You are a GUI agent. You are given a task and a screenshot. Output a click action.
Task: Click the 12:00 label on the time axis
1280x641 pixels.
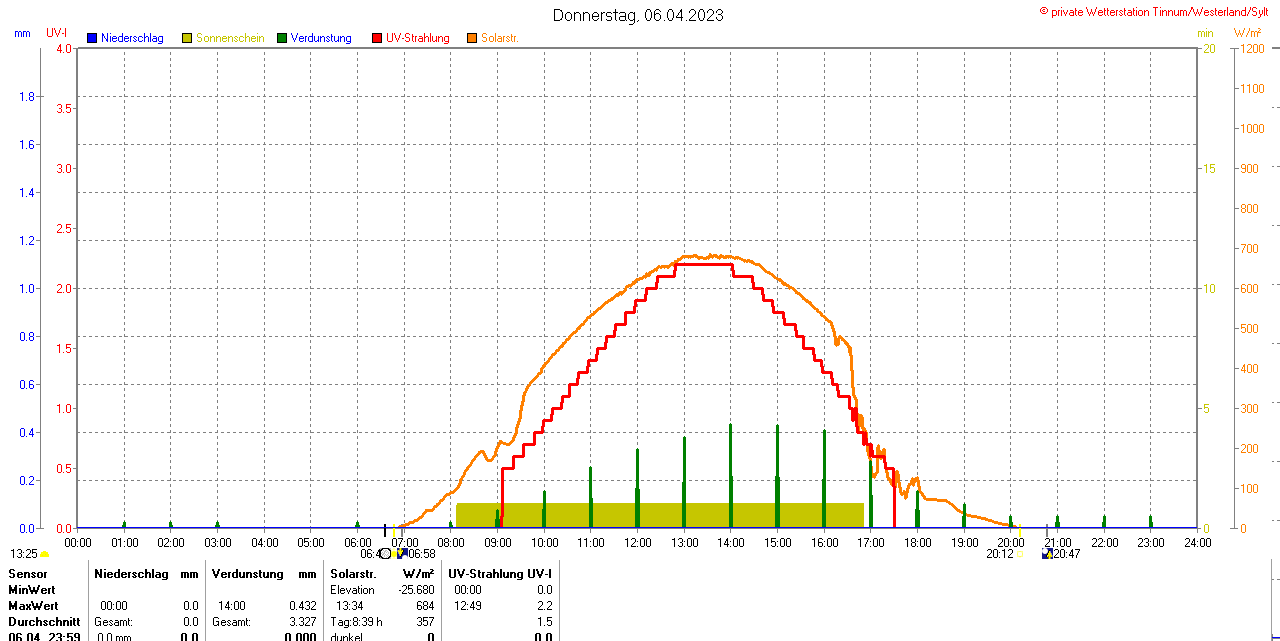[x=638, y=542]
